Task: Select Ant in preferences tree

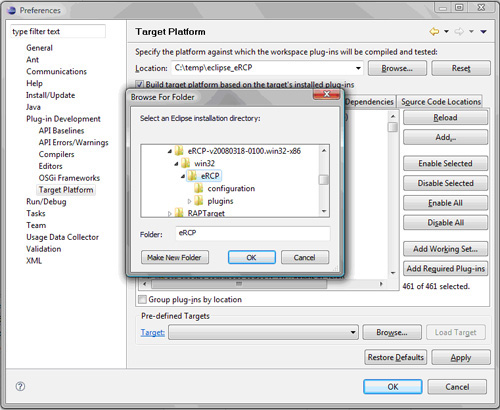Action: click(x=33, y=60)
